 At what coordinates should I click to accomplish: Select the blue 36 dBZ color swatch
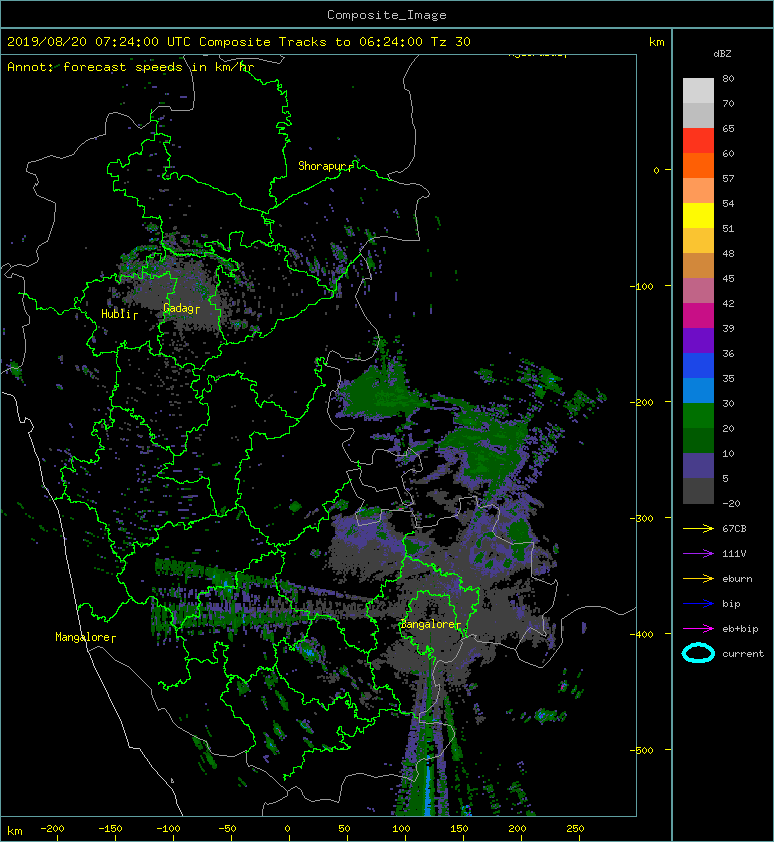698,366
